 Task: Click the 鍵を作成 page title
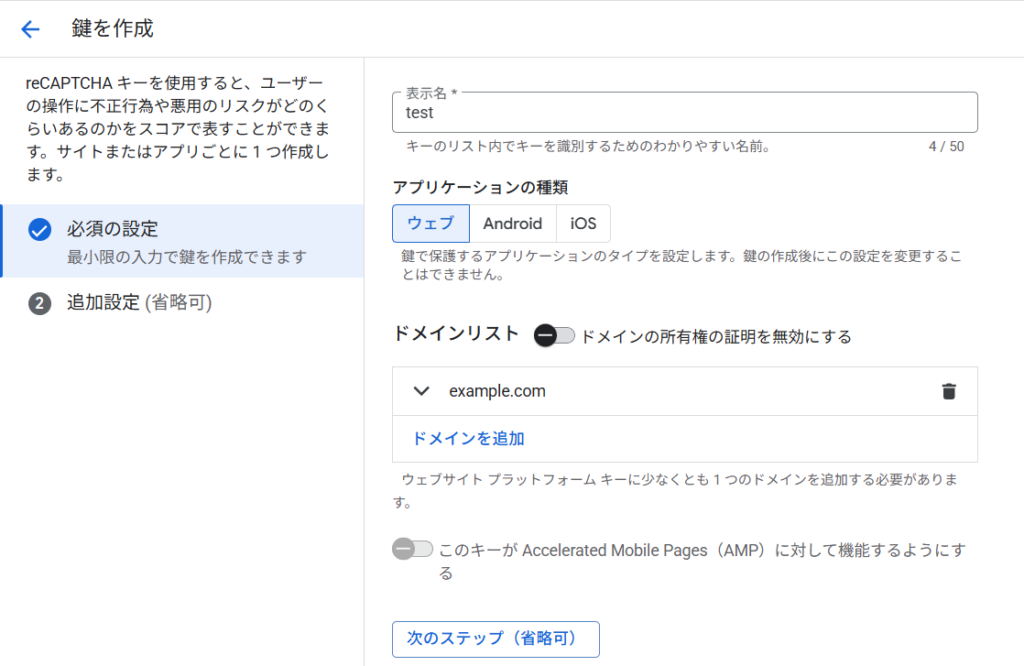tap(113, 29)
